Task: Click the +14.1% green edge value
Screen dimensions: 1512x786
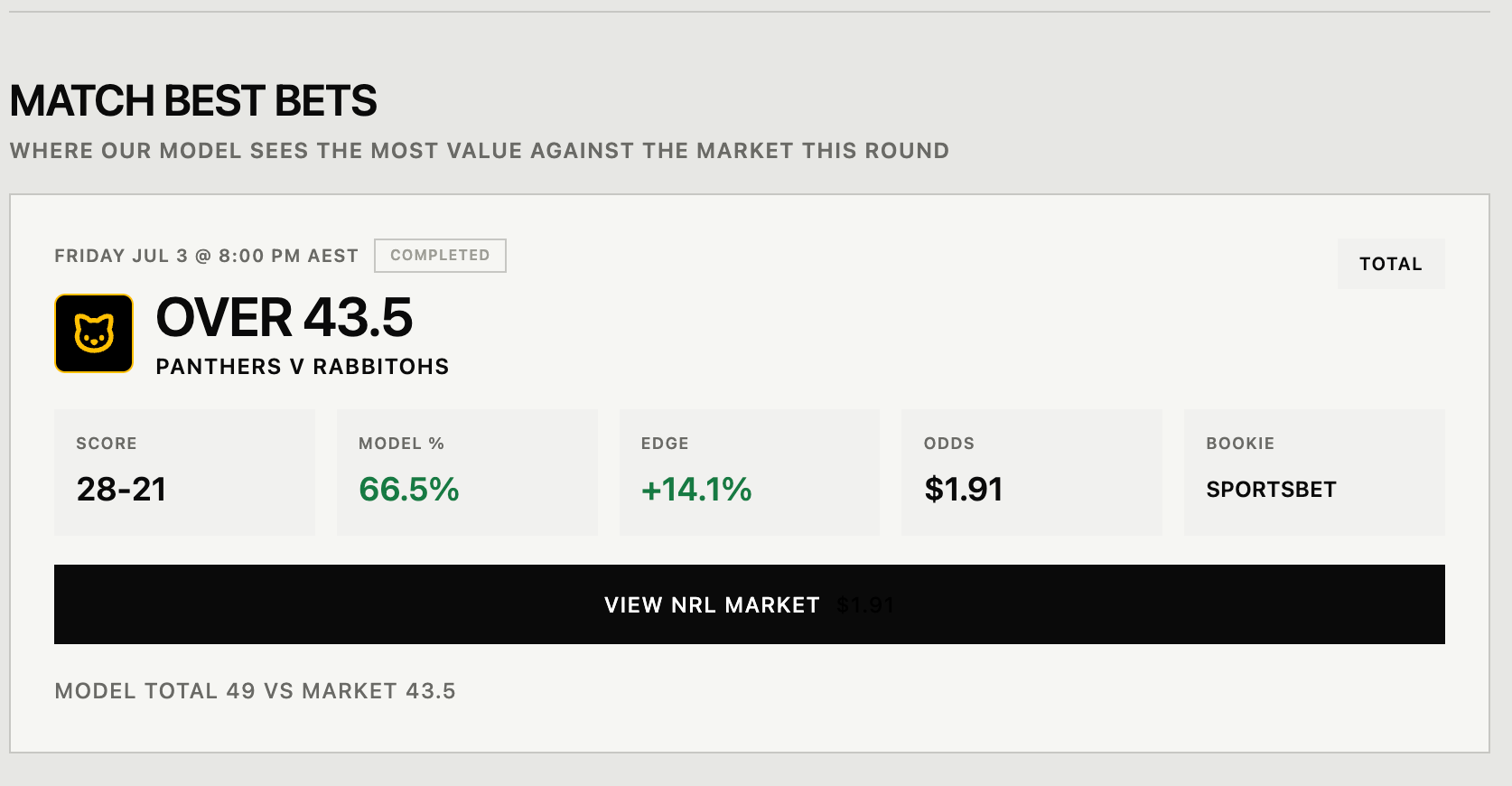Action: point(696,490)
